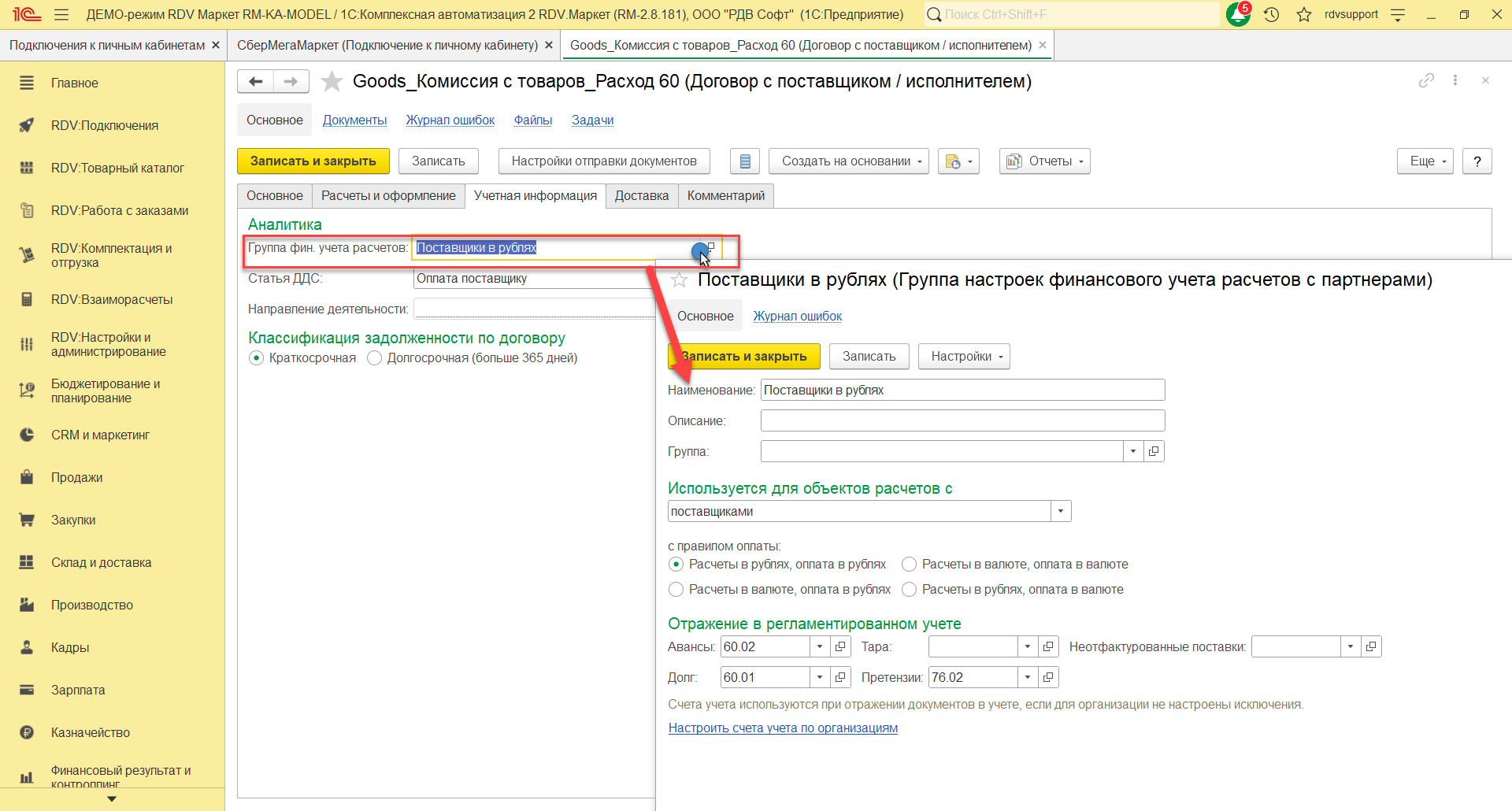Expand the Создать на основании dropdown
This screenshot has width=1512, height=811.
[848, 161]
